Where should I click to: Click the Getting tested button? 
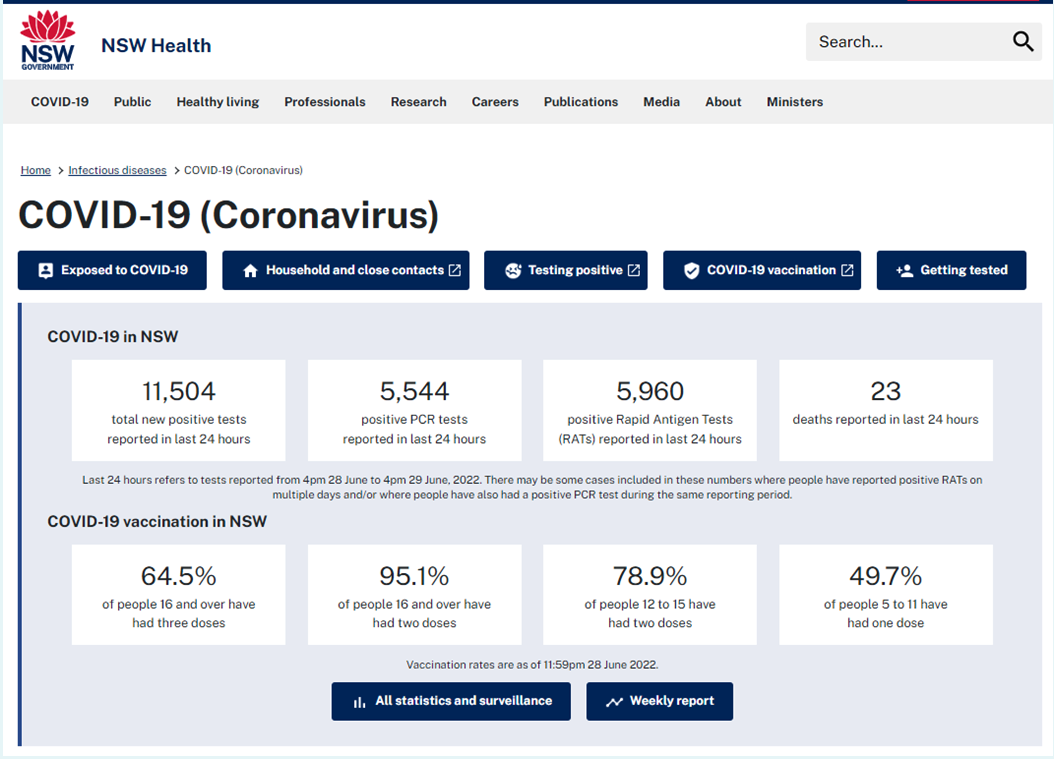click(x=951, y=270)
